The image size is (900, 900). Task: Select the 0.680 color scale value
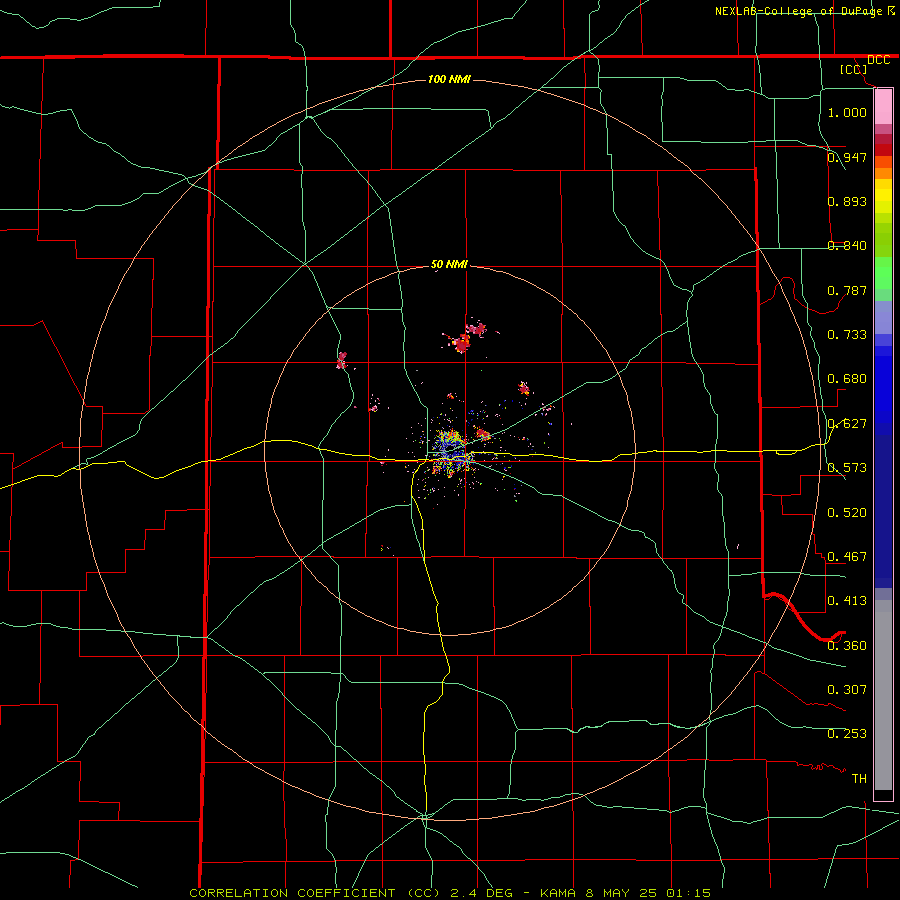(847, 379)
